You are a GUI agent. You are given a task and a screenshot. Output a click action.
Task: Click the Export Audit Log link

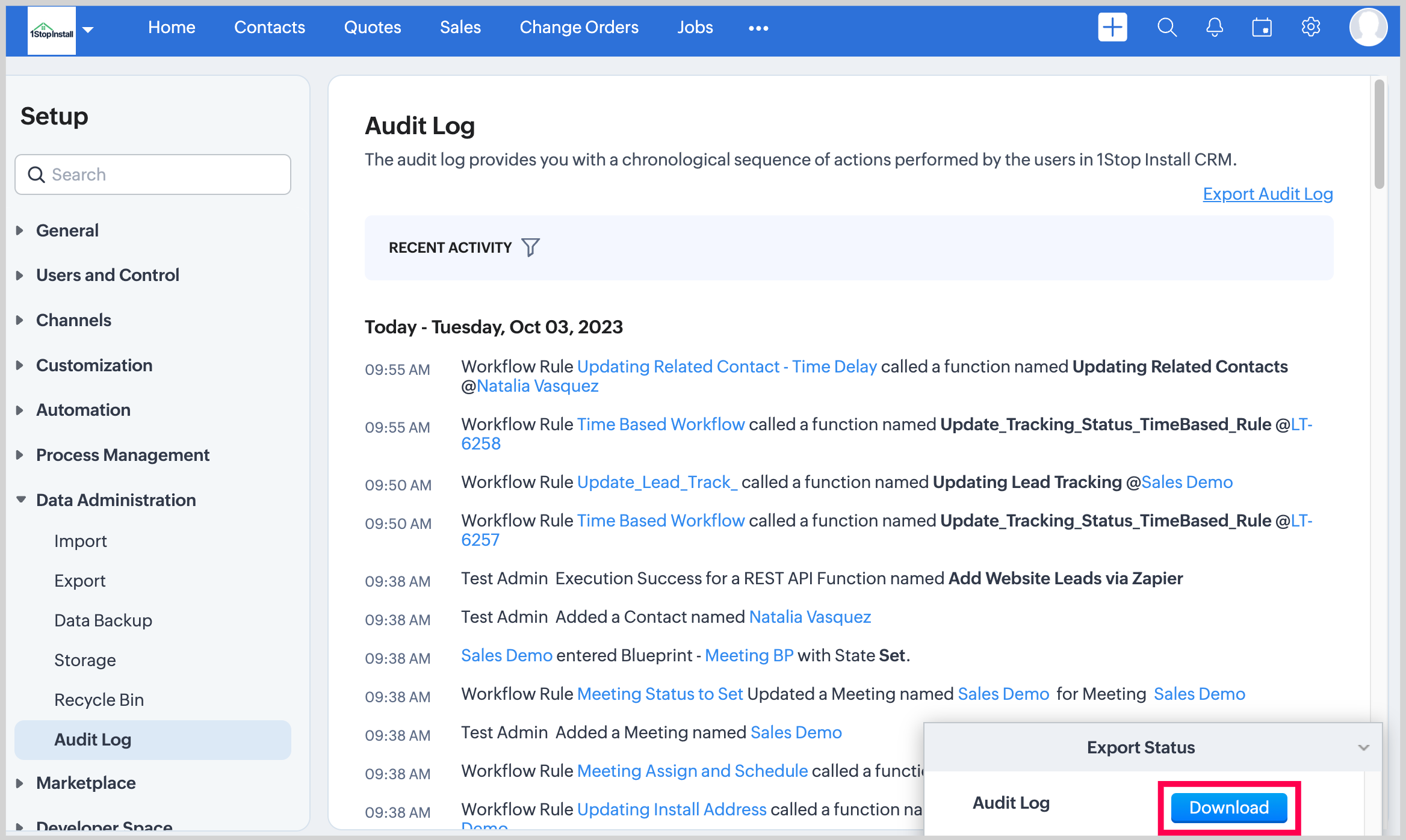click(1267, 194)
